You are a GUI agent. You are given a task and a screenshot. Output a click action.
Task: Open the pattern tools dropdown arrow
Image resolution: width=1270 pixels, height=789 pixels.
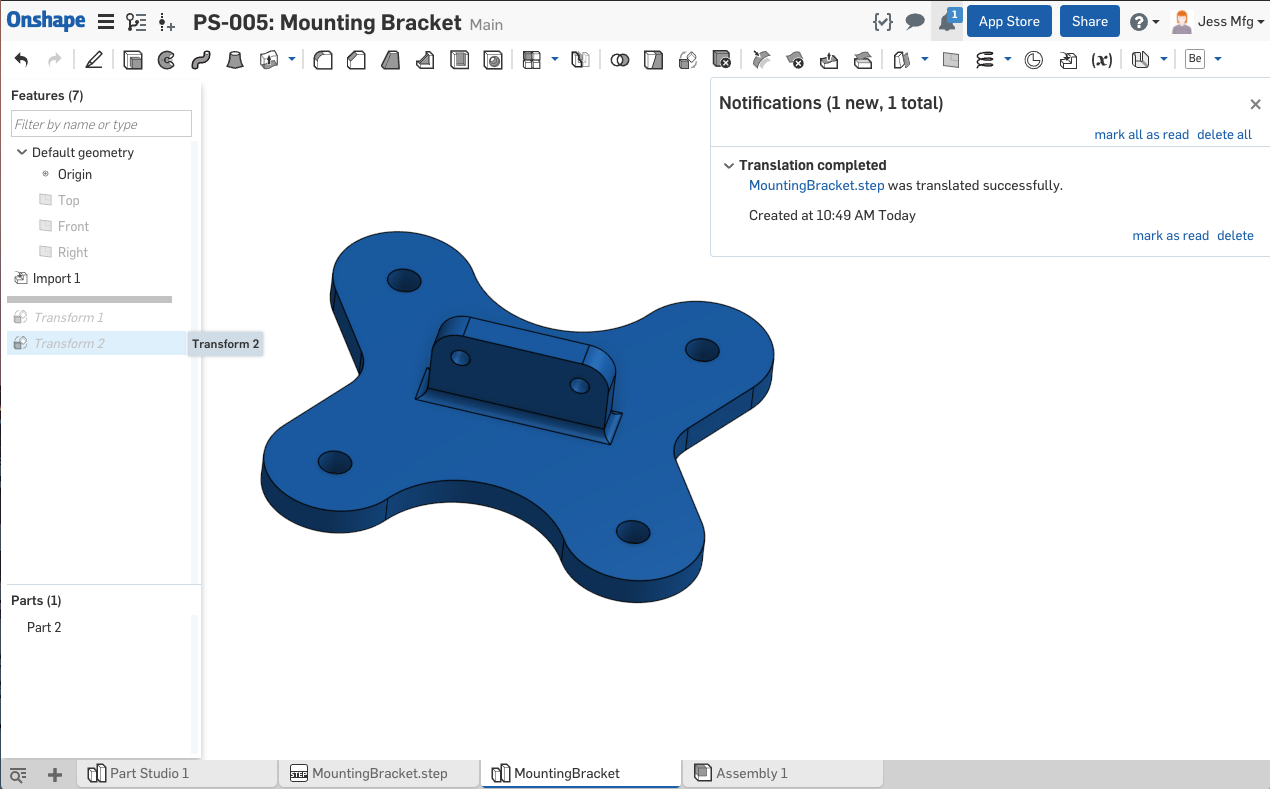click(x=555, y=60)
